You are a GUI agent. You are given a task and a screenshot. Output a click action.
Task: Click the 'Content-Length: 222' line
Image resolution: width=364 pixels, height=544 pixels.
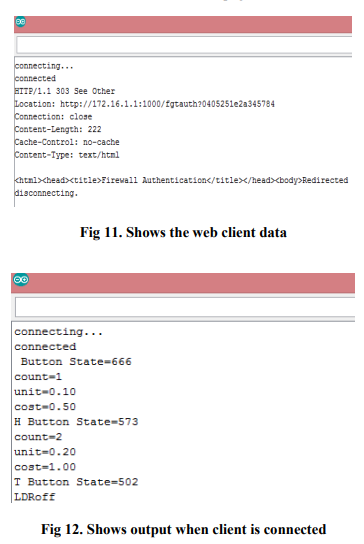tap(58, 129)
